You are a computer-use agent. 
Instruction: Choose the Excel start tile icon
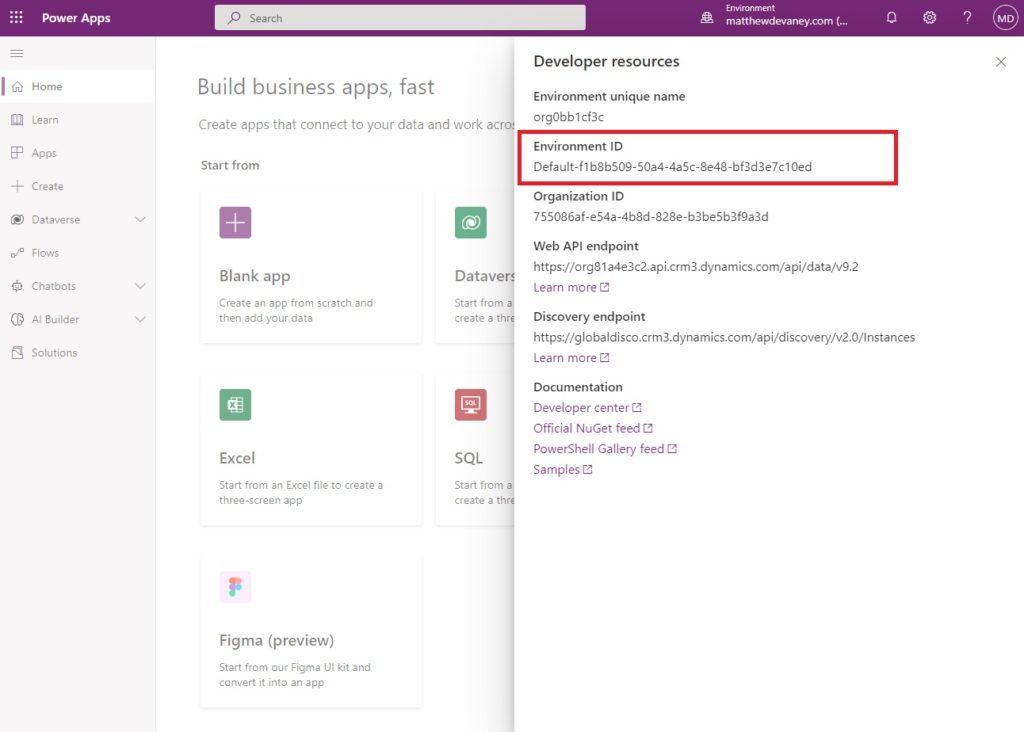pyautogui.click(x=235, y=405)
